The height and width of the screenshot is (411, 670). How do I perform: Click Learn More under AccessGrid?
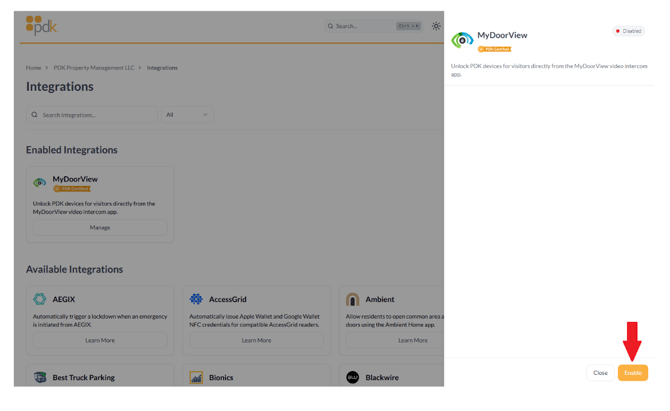256,340
